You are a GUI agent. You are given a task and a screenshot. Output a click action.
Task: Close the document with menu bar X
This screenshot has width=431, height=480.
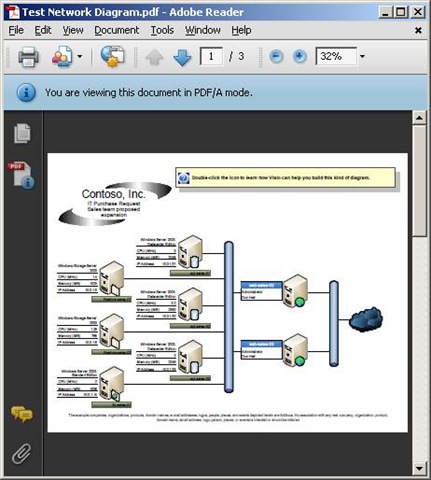pyautogui.click(x=418, y=30)
